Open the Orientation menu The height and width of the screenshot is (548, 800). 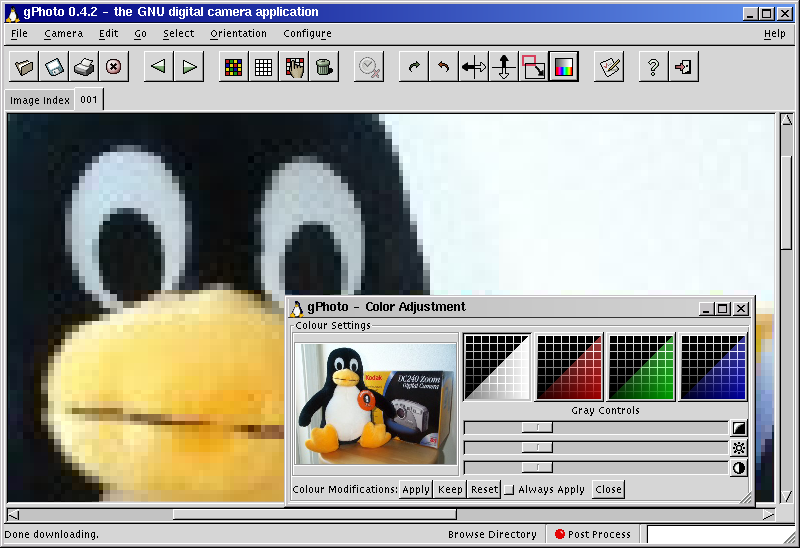point(238,34)
